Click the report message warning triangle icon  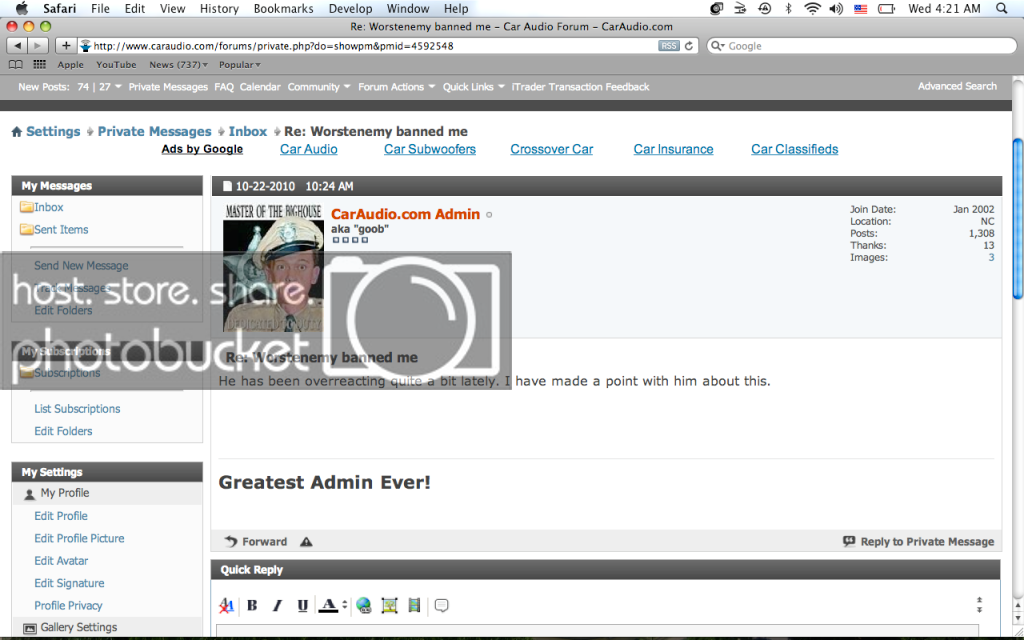pyautogui.click(x=306, y=541)
